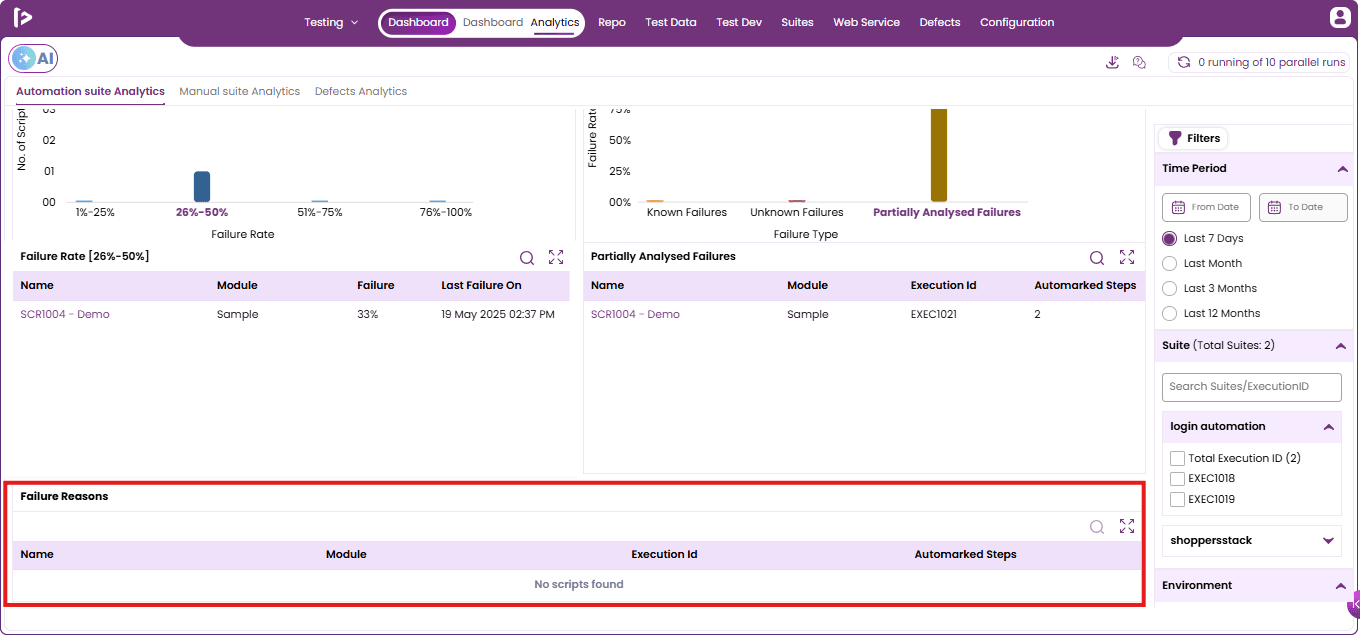
Task: Open the Test Data menu
Action: click(x=671, y=22)
